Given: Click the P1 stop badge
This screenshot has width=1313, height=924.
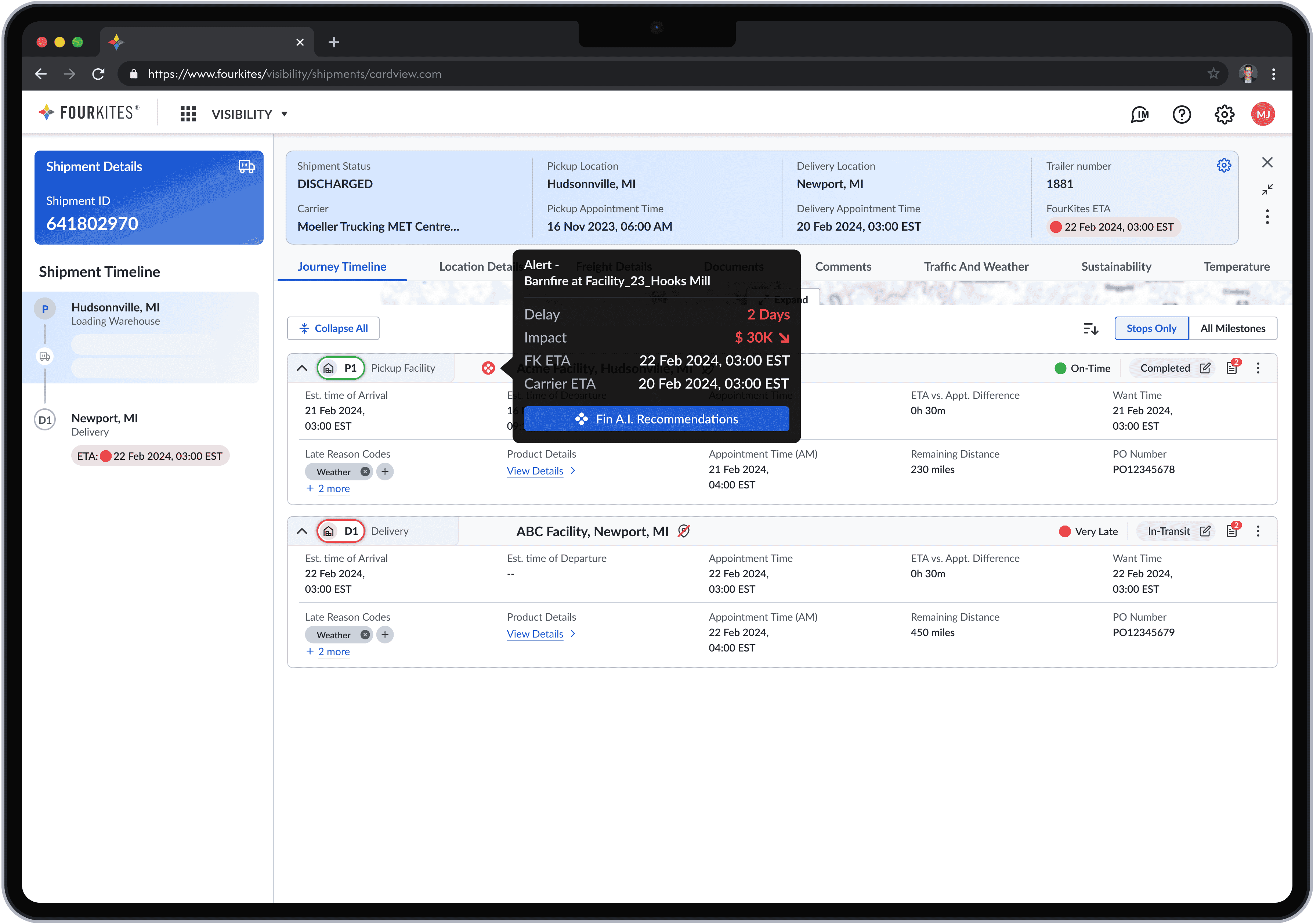Looking at the screenshot, I should [x=341, y=368].
